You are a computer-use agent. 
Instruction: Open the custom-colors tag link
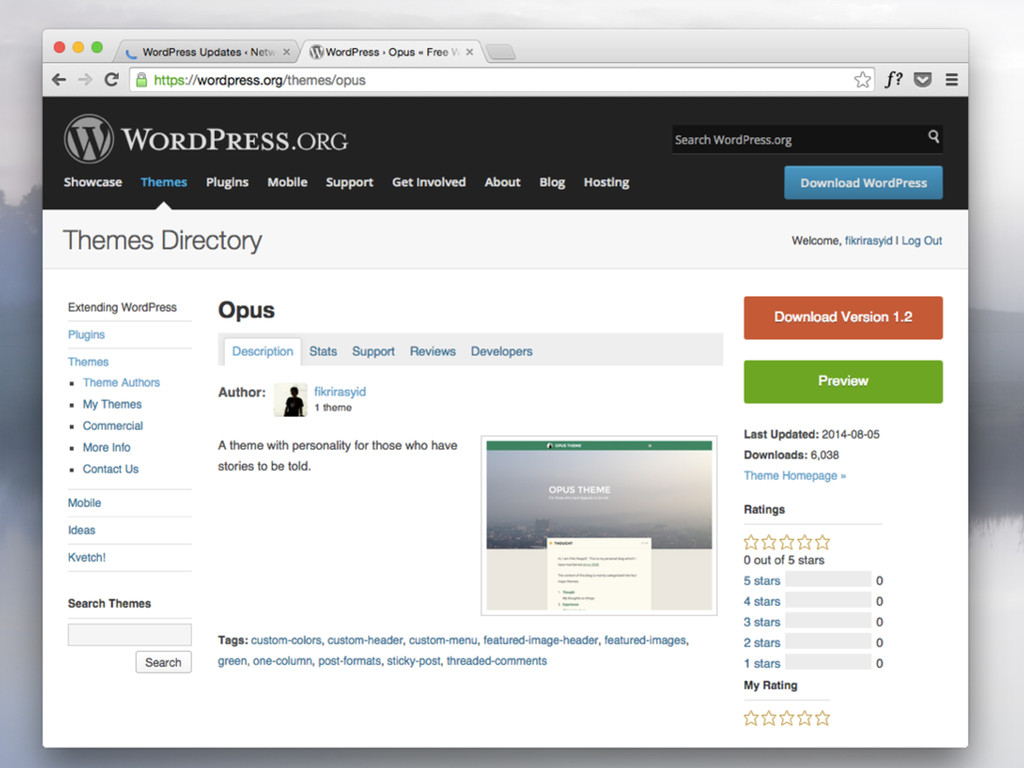286,640
